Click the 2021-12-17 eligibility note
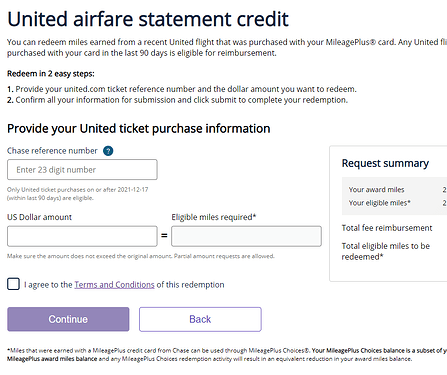 78,194
